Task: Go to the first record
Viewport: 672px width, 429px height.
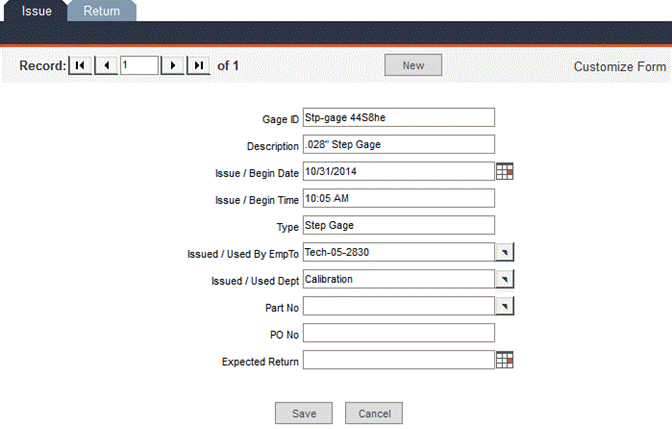Action: pyautogui.click(x=80, y=66)
